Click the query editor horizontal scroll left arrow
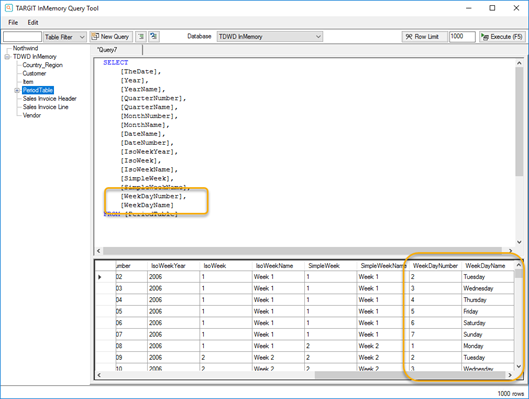 pyautogui.click(x=99, y=251)
